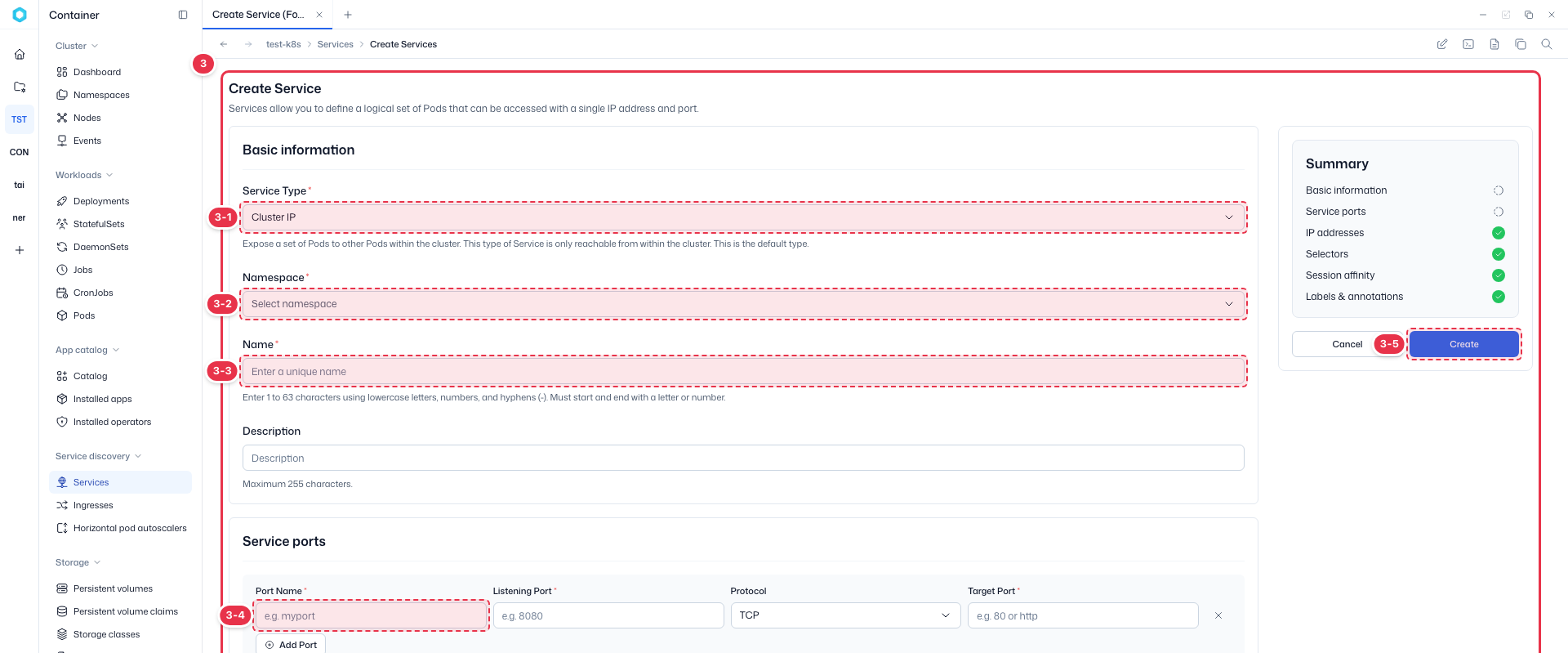Click the home icon in left rail
The image size is (1568, 653).
coord(20,54)
